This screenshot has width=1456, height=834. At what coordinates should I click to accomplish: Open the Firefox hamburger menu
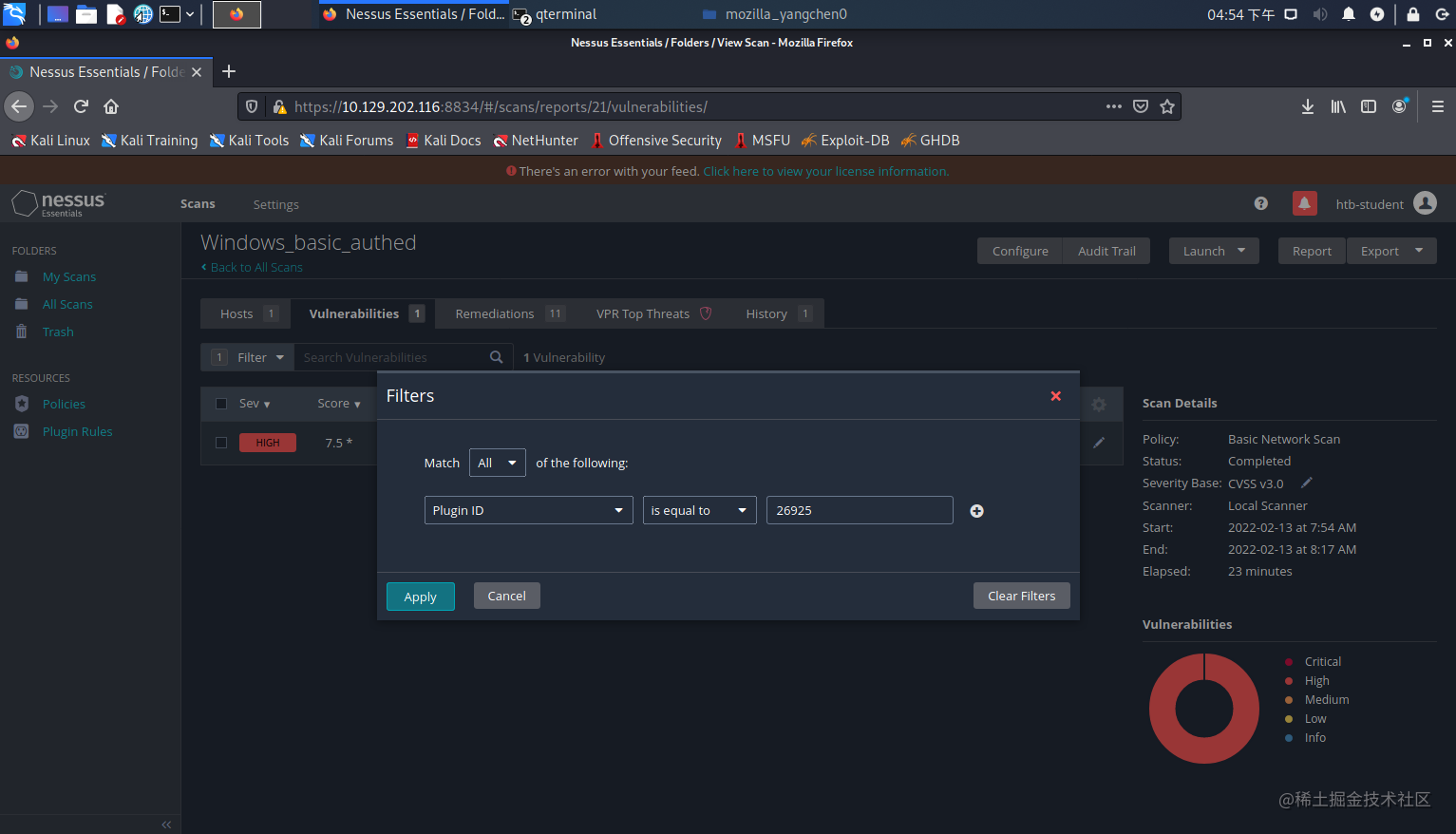click(x=1438, y=106)
